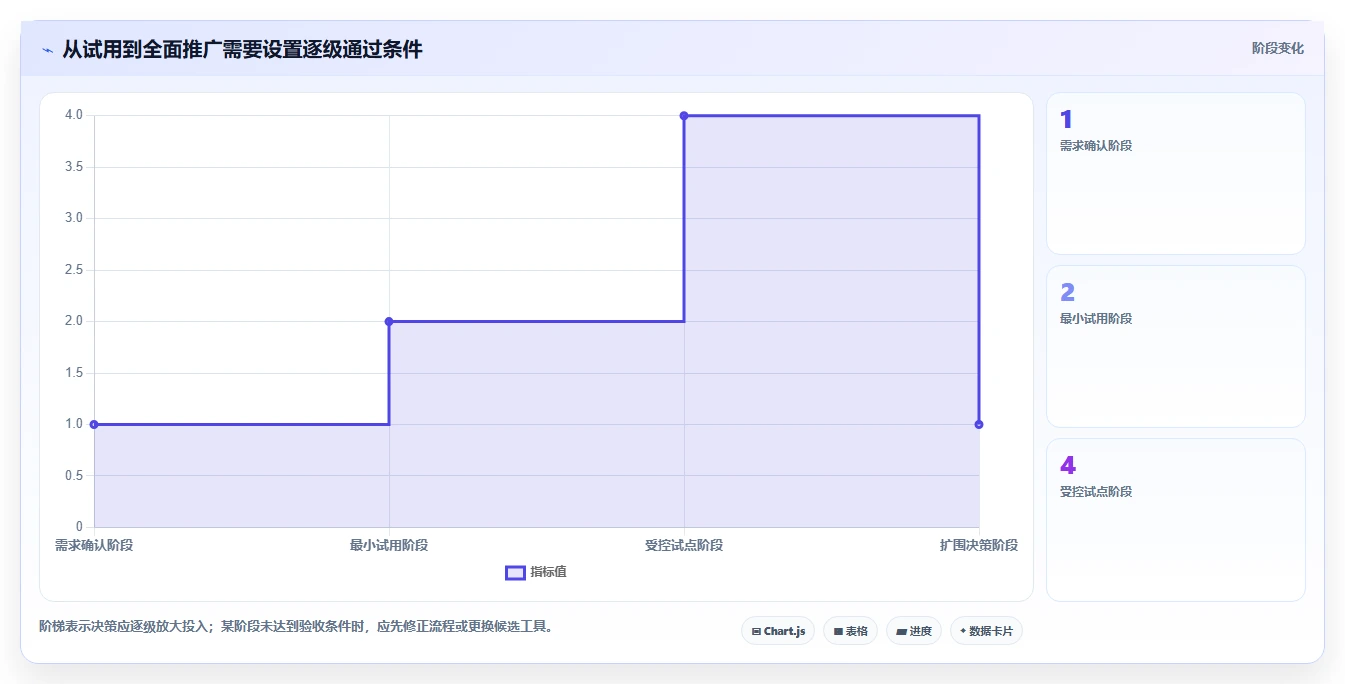Click the y-axis value 2.5
The image size is (1345, 684).
click(74, 269)
